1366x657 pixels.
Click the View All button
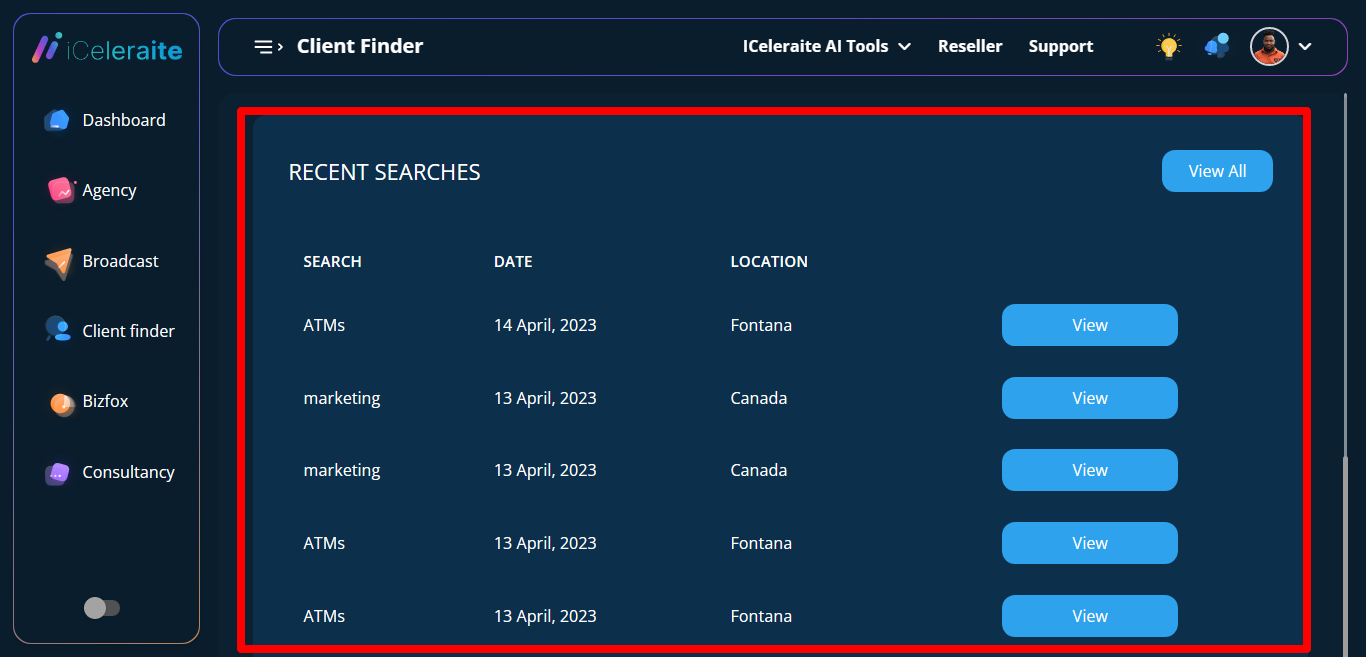click(1217, 171)
